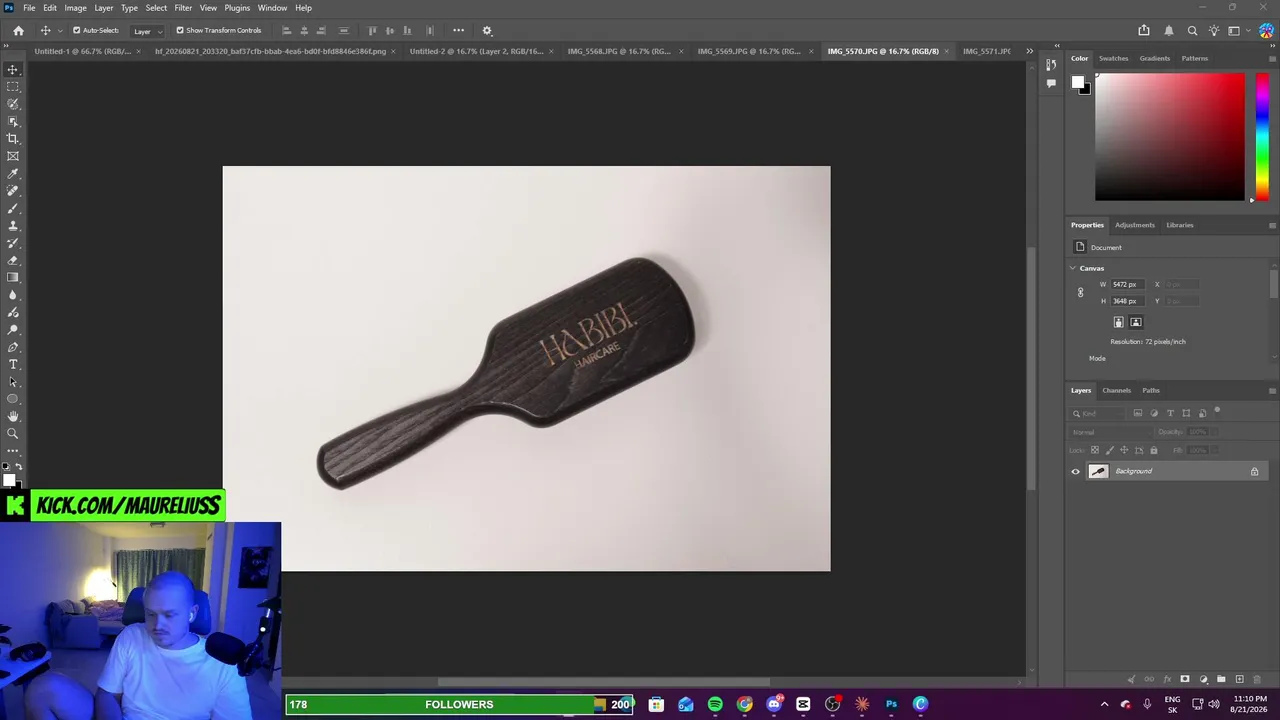Open Chrome from the taskbar
The height and width of the screenshot is (720, 1280).
pyautogui.click(x=745, y=704)
